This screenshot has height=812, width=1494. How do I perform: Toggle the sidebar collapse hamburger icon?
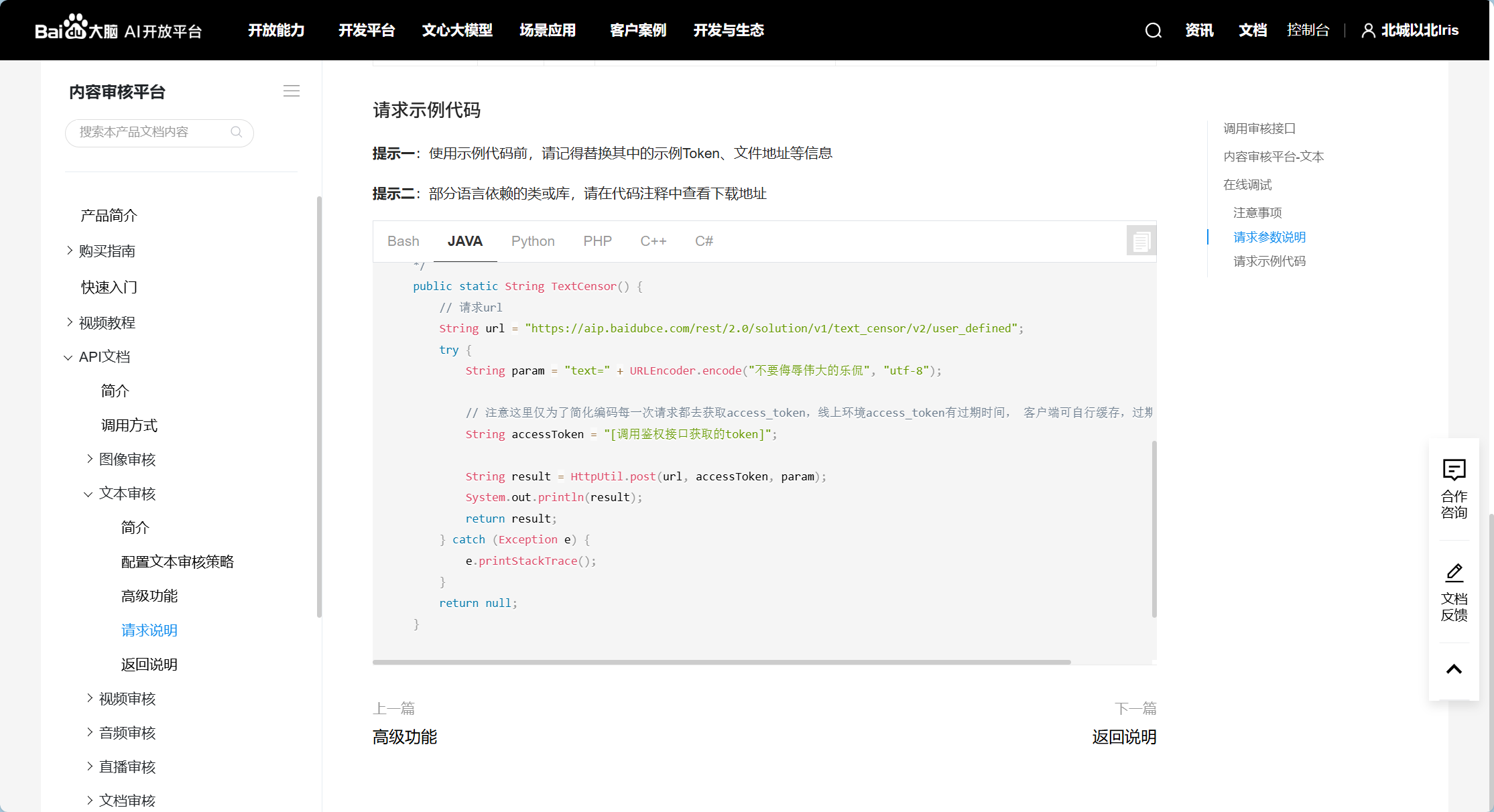[292, 91]
